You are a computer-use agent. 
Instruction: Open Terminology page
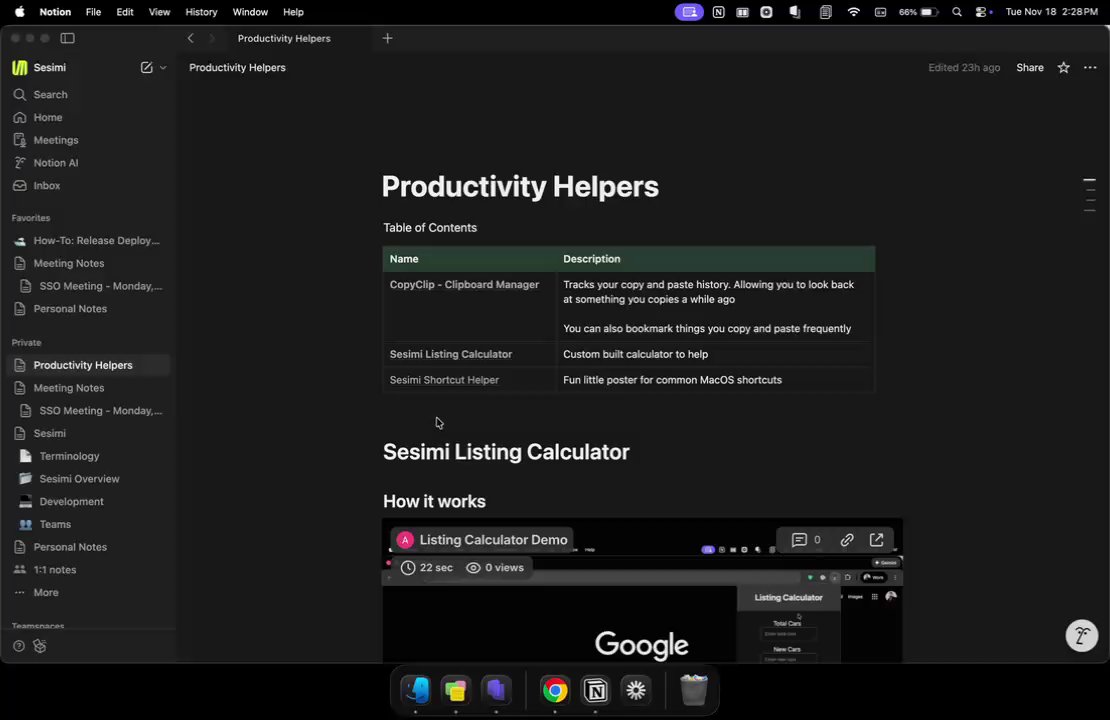(88, 455)
